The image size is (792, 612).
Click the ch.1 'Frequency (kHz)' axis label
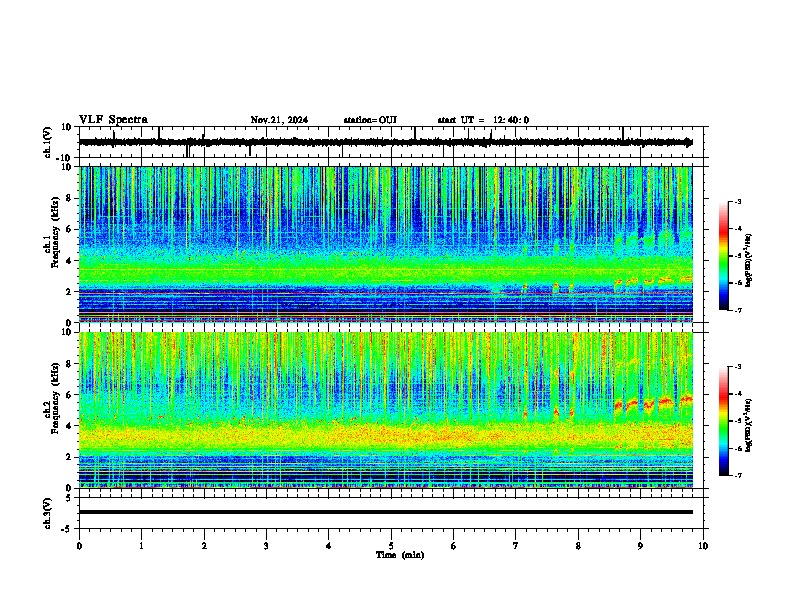click(x=56, y=232)
